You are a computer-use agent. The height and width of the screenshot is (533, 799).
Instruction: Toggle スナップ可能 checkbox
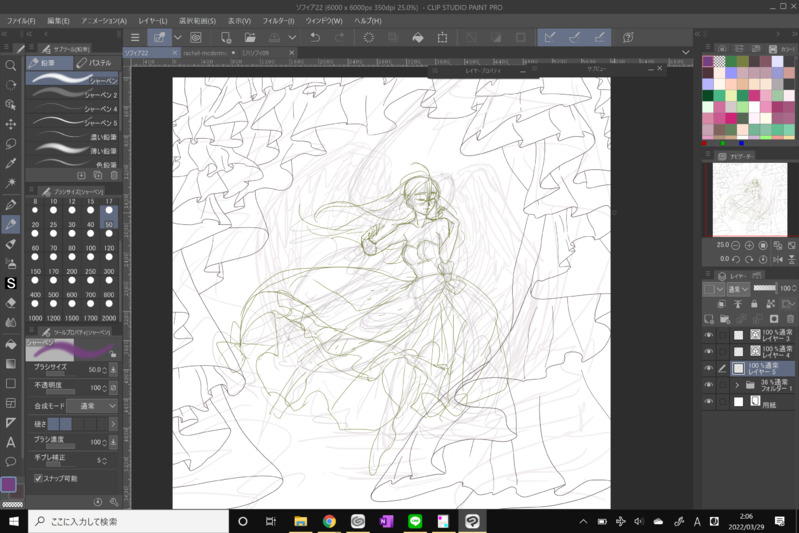click(x=38, y=479)
